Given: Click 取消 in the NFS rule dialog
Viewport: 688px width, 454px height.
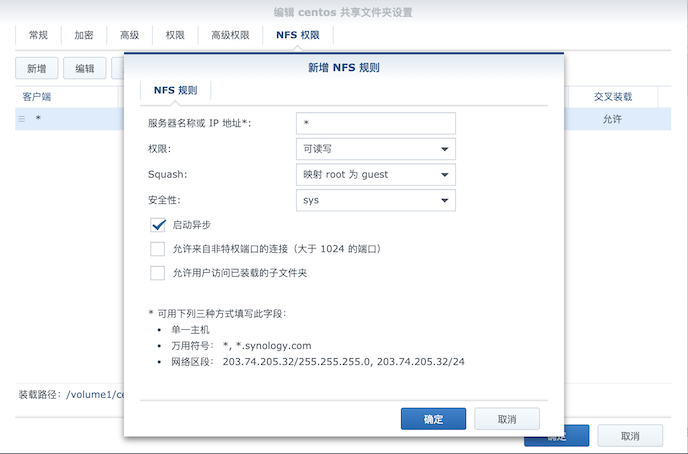Looking at the screenshot, I should (507, 419).
